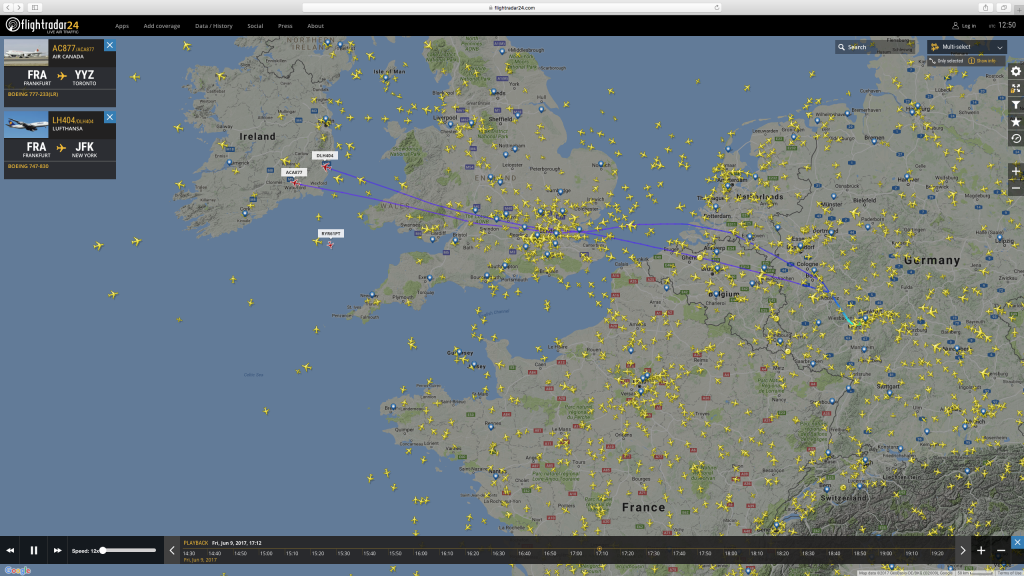Screen dimensions: 1024x576
Task: Open the flight filter funnel icon
Action: coord(1016,105)
